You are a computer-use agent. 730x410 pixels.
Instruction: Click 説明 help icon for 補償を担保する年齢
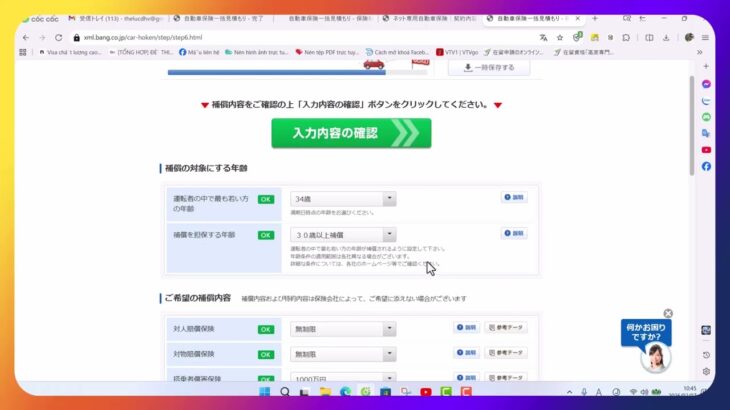point(513,234)
